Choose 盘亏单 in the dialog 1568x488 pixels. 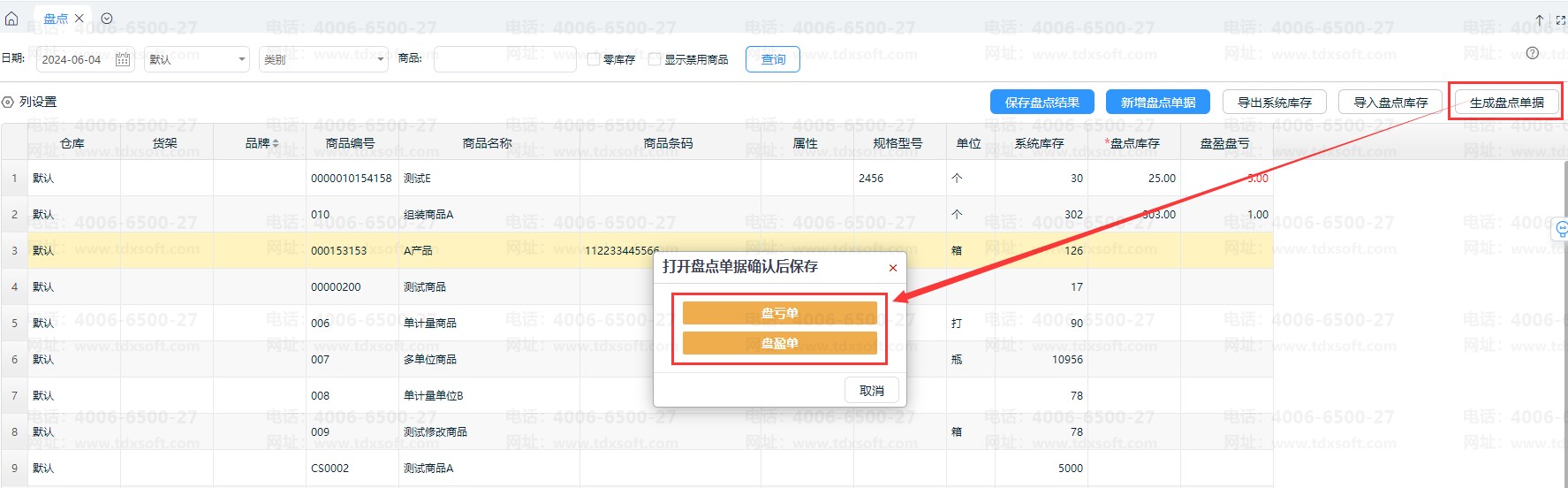point(779,313)
